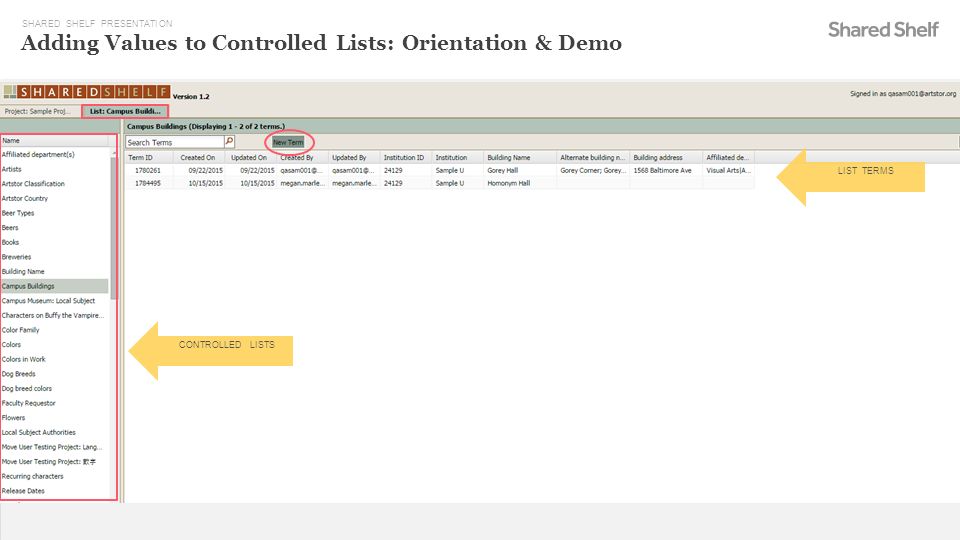The width and height of the screenshot is (960, 540).
Task: Click the Visual Arts|A... affiliated department cell
Action: click(728, 170)
